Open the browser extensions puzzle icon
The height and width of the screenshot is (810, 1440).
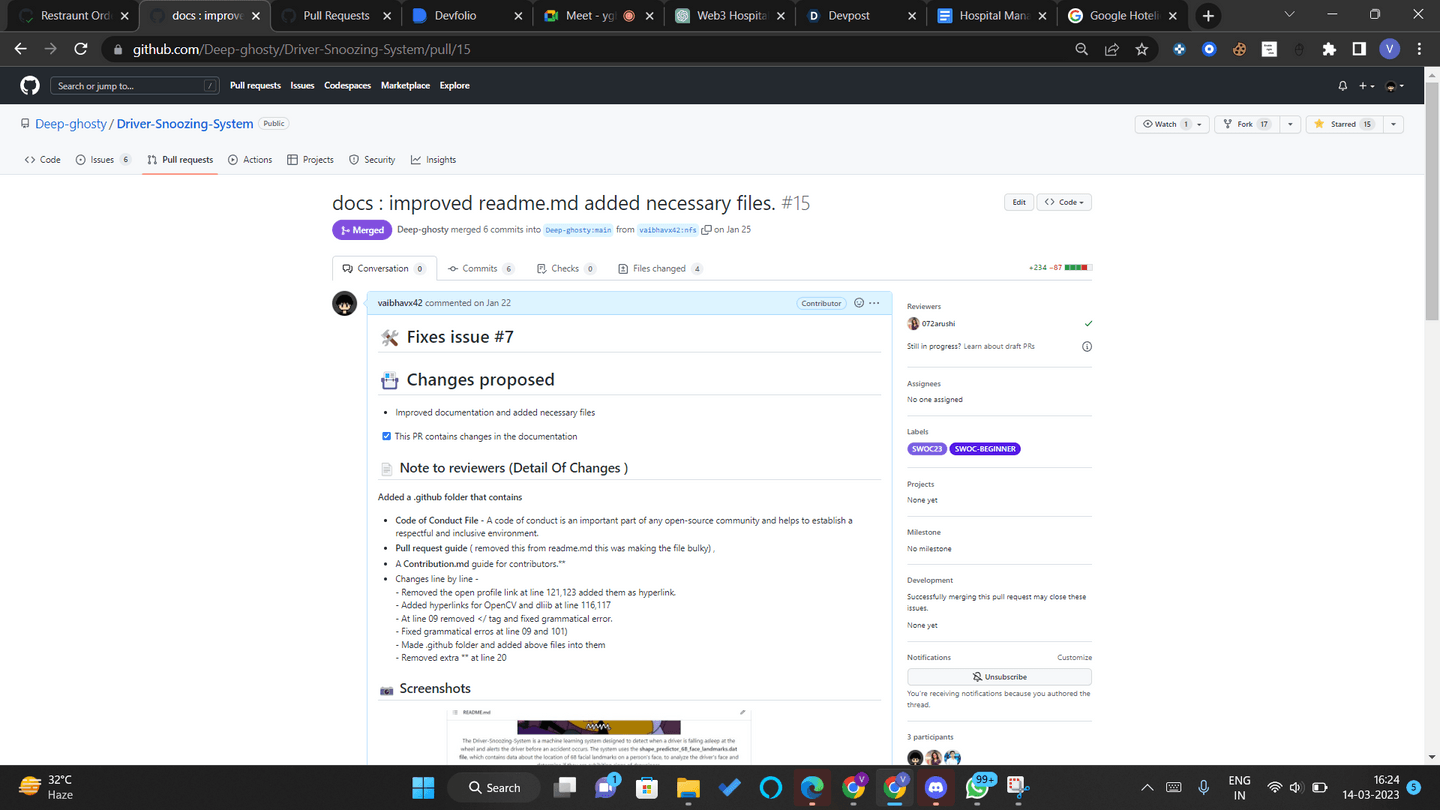(1329, 49)
